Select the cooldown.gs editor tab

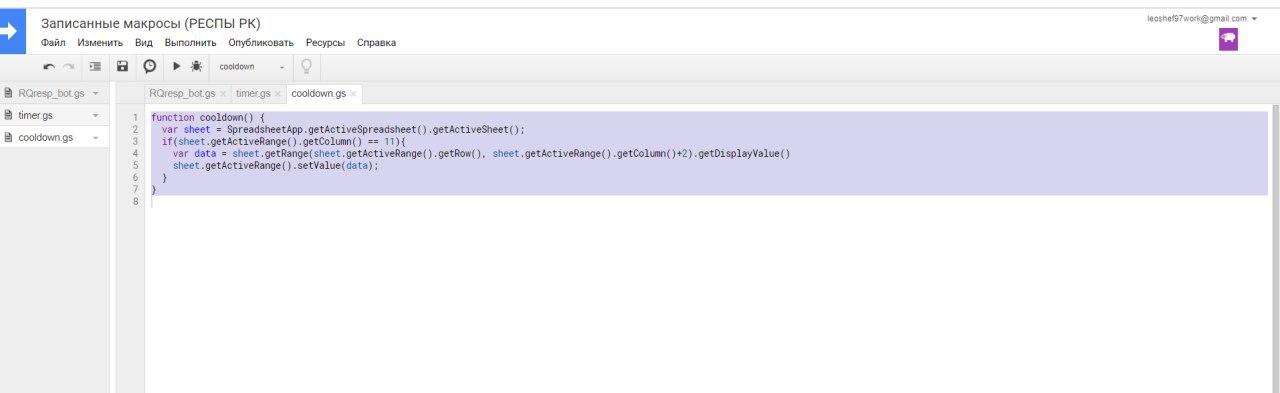(x=319, y=93)
